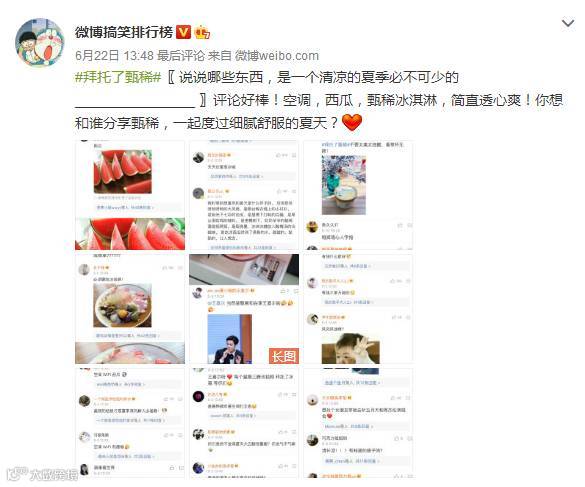Open the dessert bowl screenshot thumbnail
Viewport: 585px width, 487px height.
click(x=130, y=309)
